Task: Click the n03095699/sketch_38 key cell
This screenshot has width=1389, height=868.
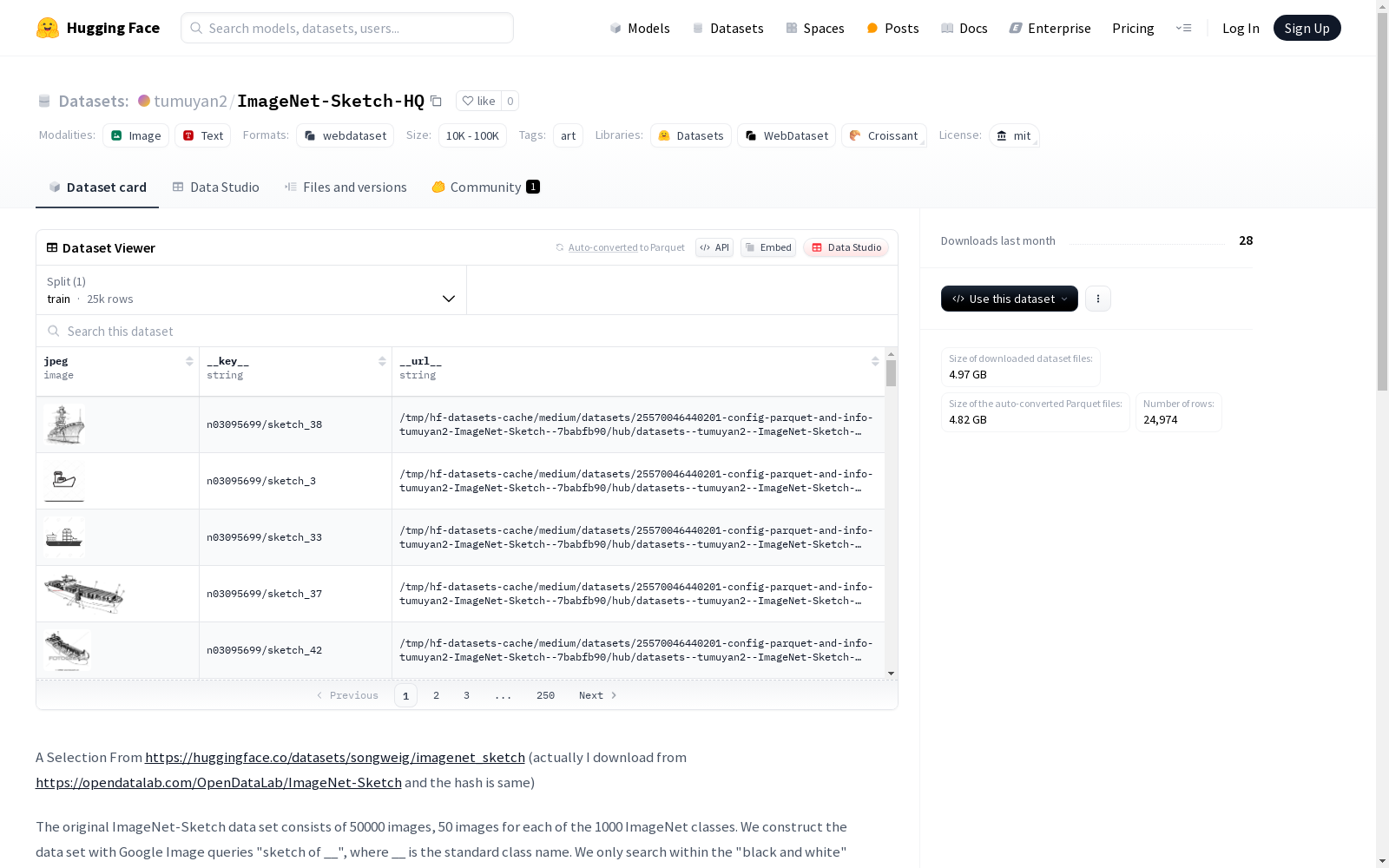Action: [295, 424]
